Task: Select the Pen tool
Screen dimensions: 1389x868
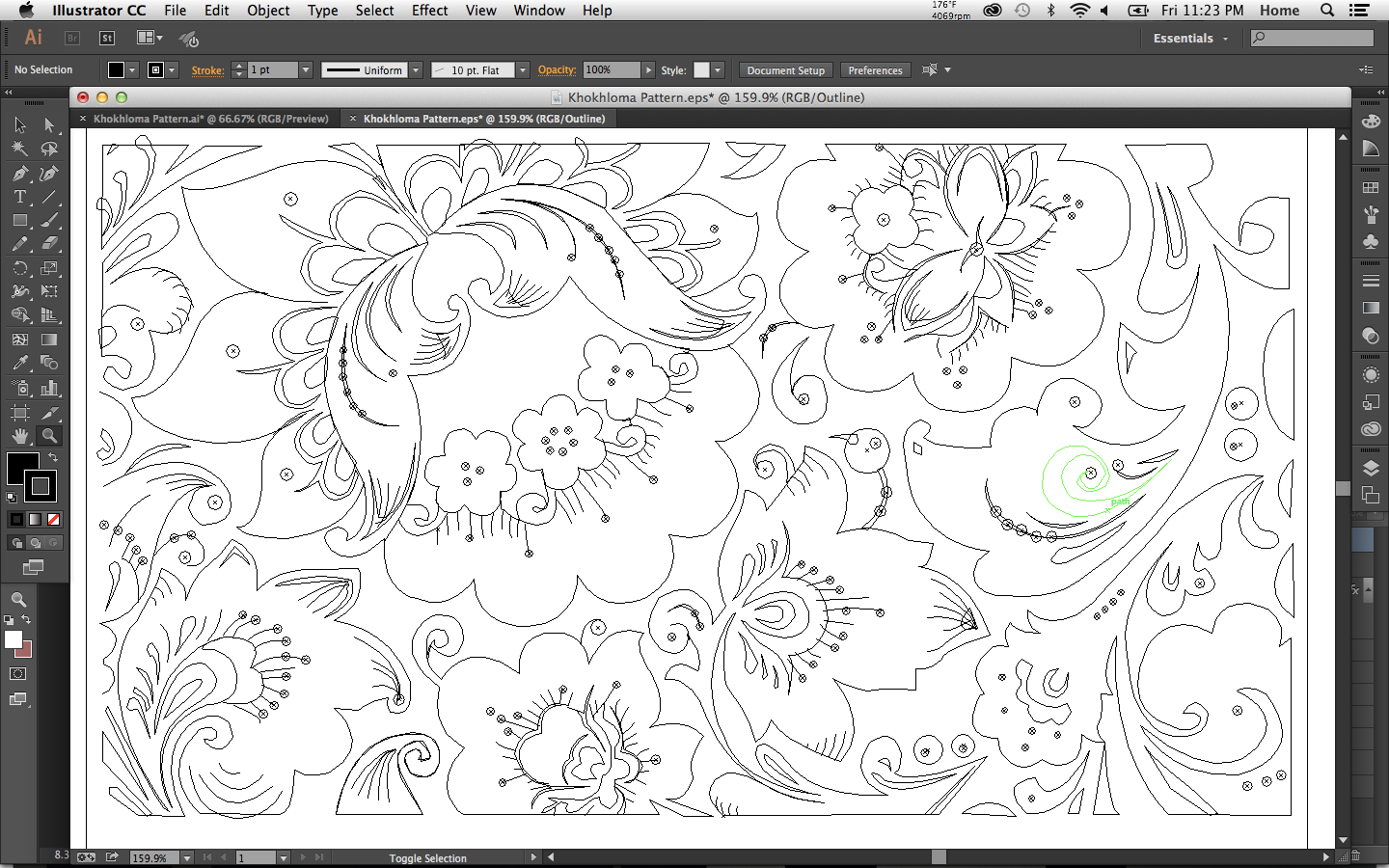Action: tap(19, 174)
